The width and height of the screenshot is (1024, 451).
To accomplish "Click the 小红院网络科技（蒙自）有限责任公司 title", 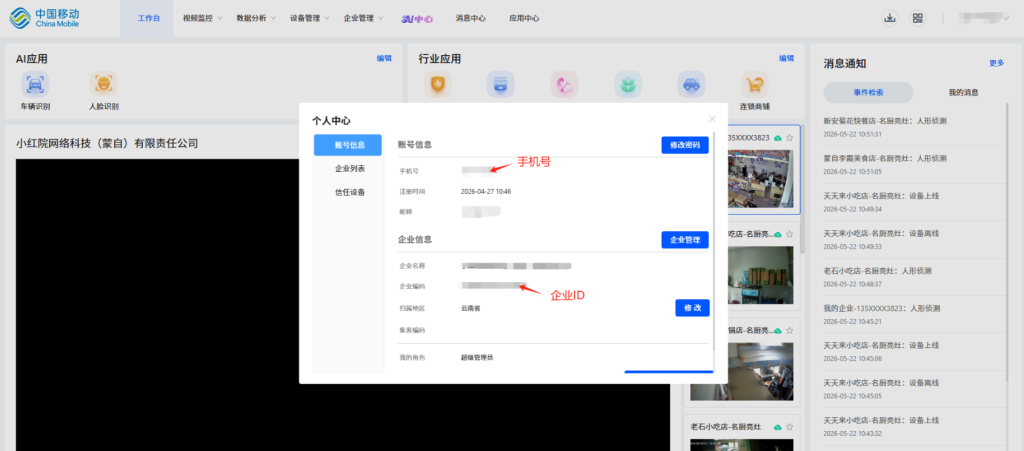I will pos(107,144).
